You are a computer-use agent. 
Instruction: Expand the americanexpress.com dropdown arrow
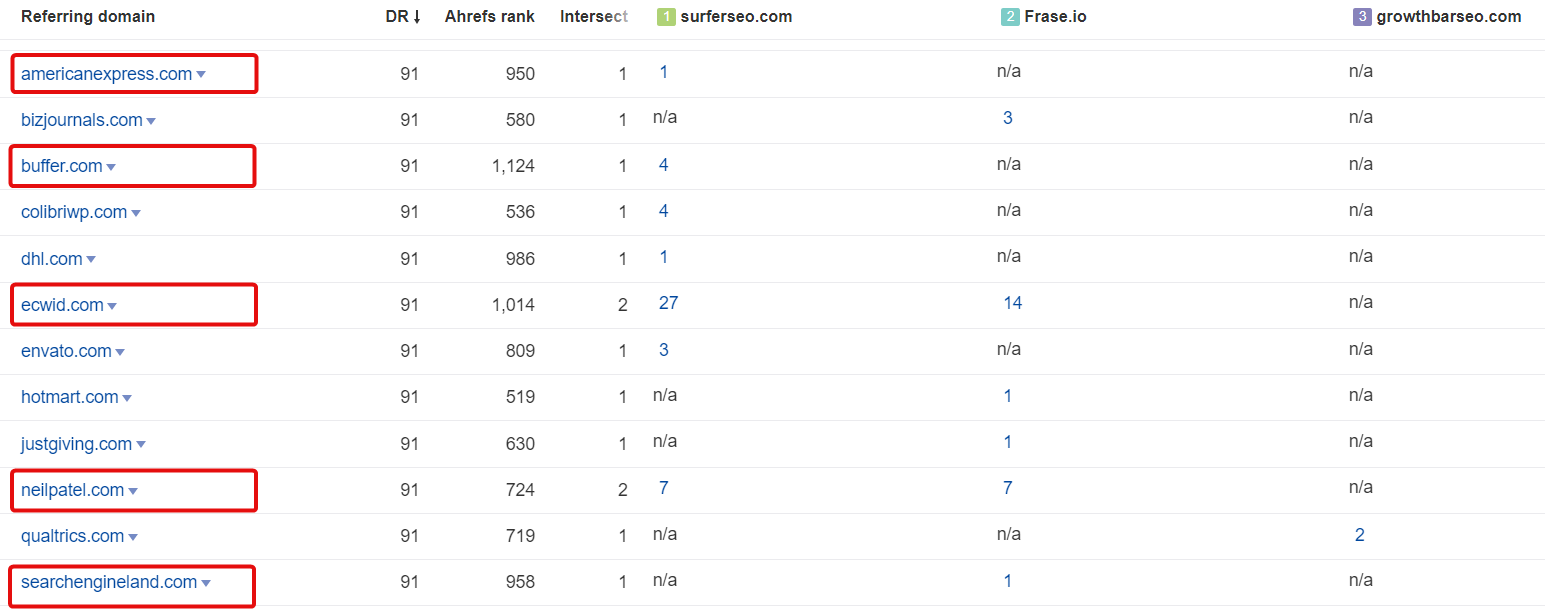coord(201,75)
